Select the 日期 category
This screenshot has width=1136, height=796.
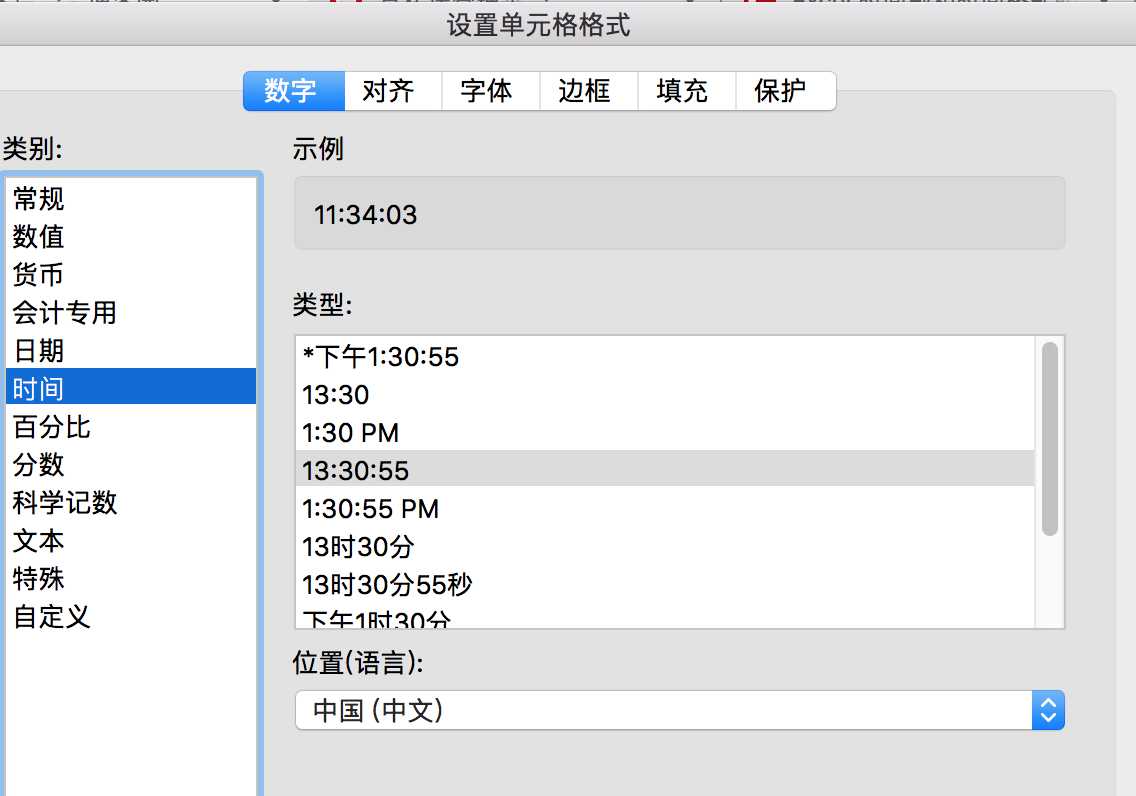(x=39, y=351)
